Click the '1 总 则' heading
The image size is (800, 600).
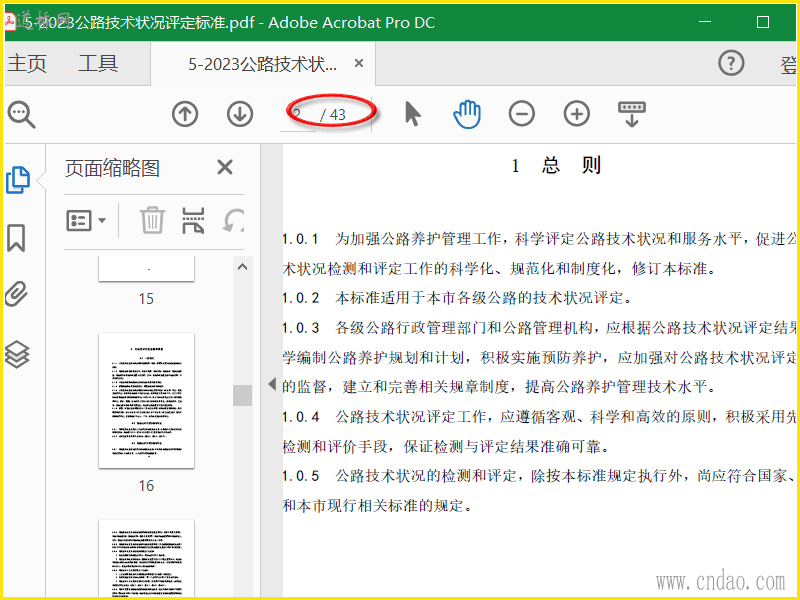coord(557,165)
